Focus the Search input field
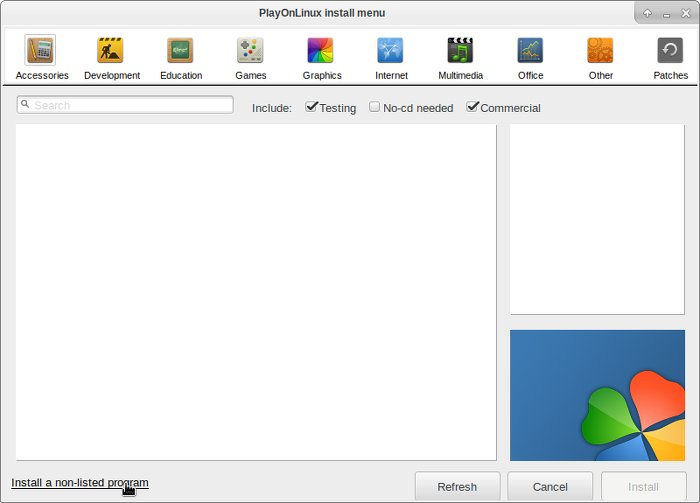The width and height of the screenshot is (700, 503). coord(125,105)
